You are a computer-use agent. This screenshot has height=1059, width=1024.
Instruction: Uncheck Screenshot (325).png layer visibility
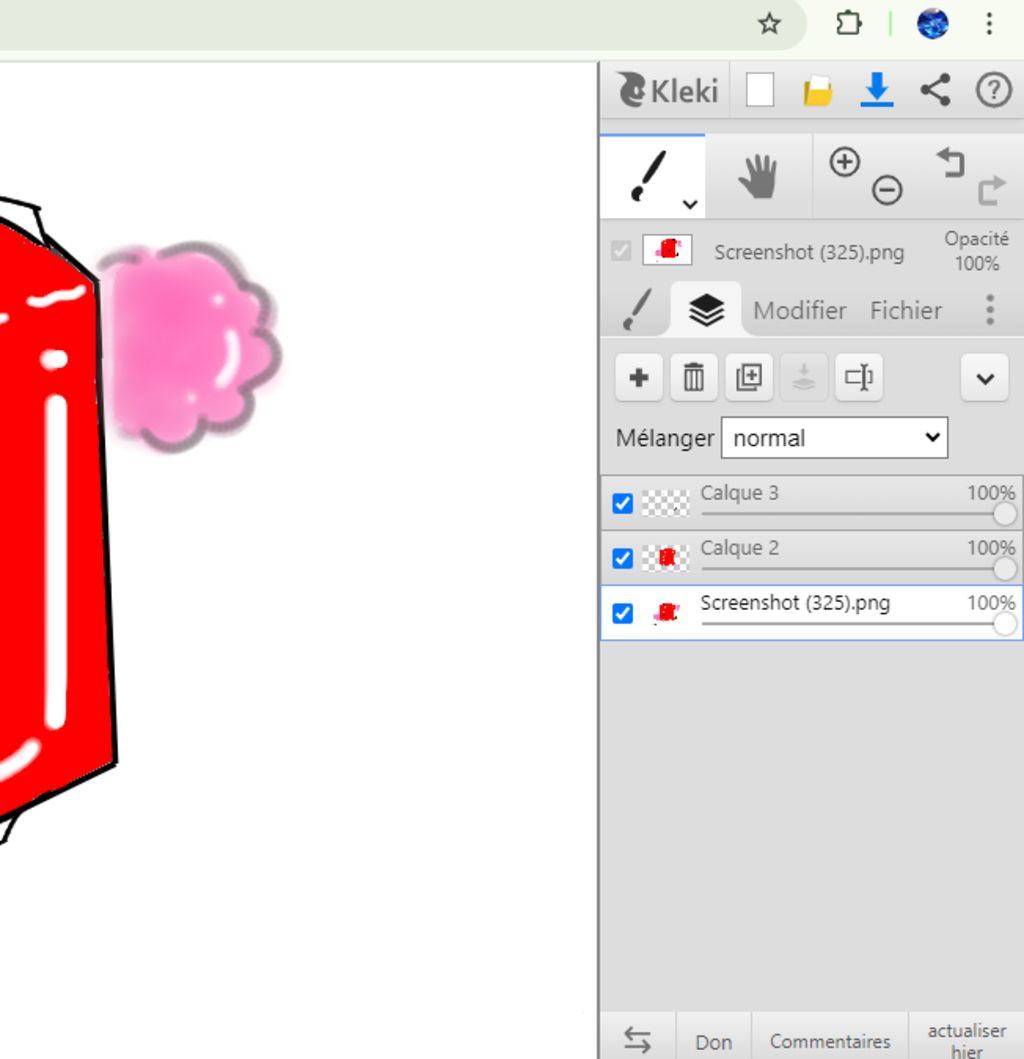tap(622, 613)
